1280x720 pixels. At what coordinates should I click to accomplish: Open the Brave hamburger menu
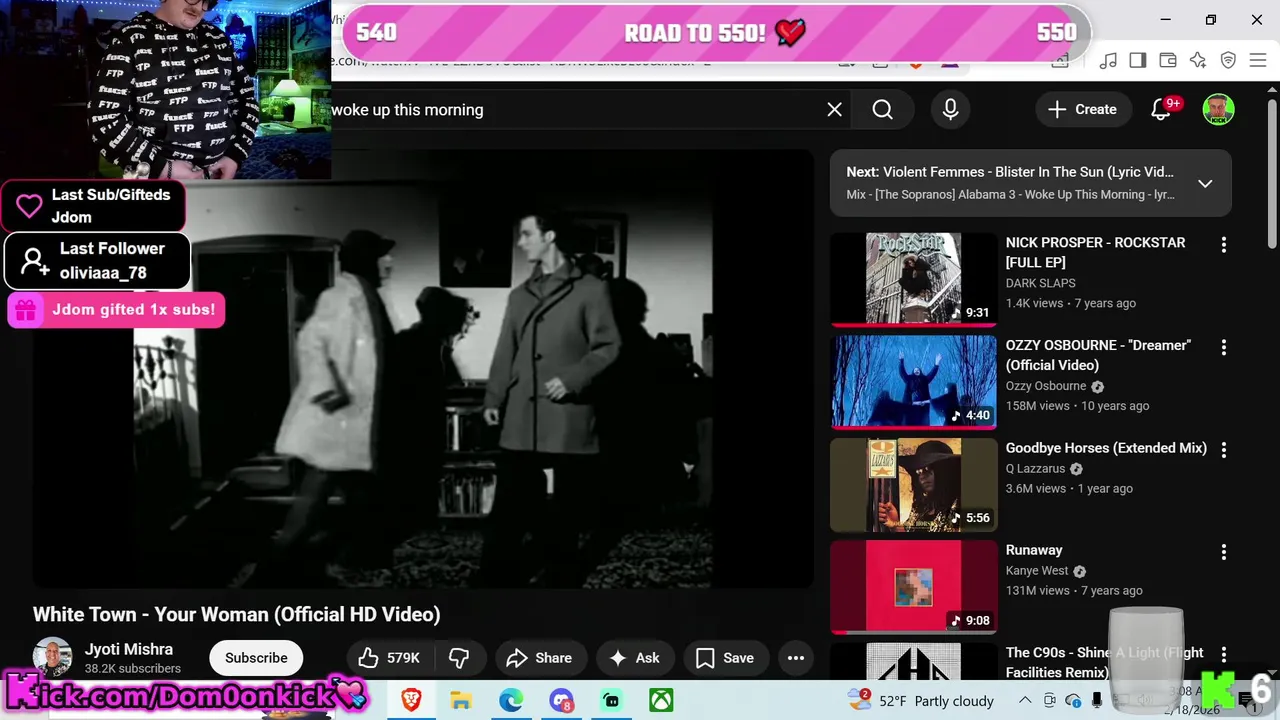(1258, 61)
